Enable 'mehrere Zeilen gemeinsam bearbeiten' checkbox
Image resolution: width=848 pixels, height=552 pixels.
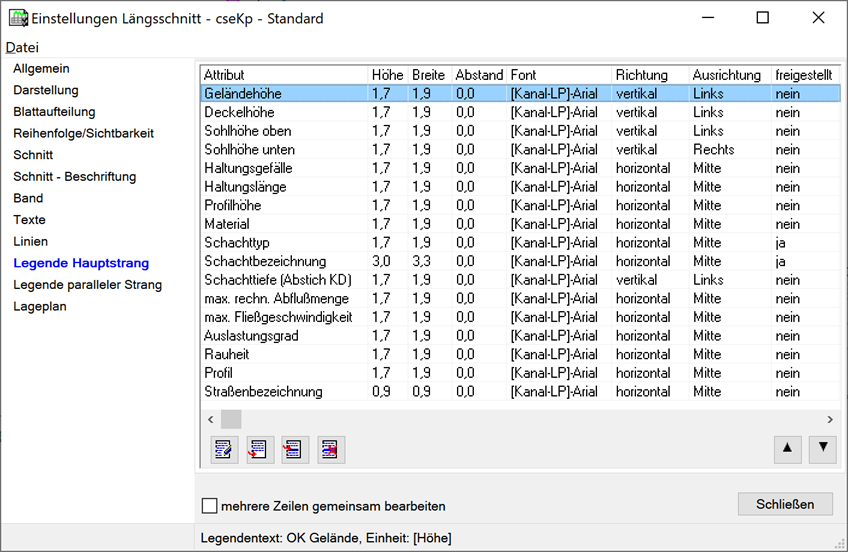(x=210, y=506)
